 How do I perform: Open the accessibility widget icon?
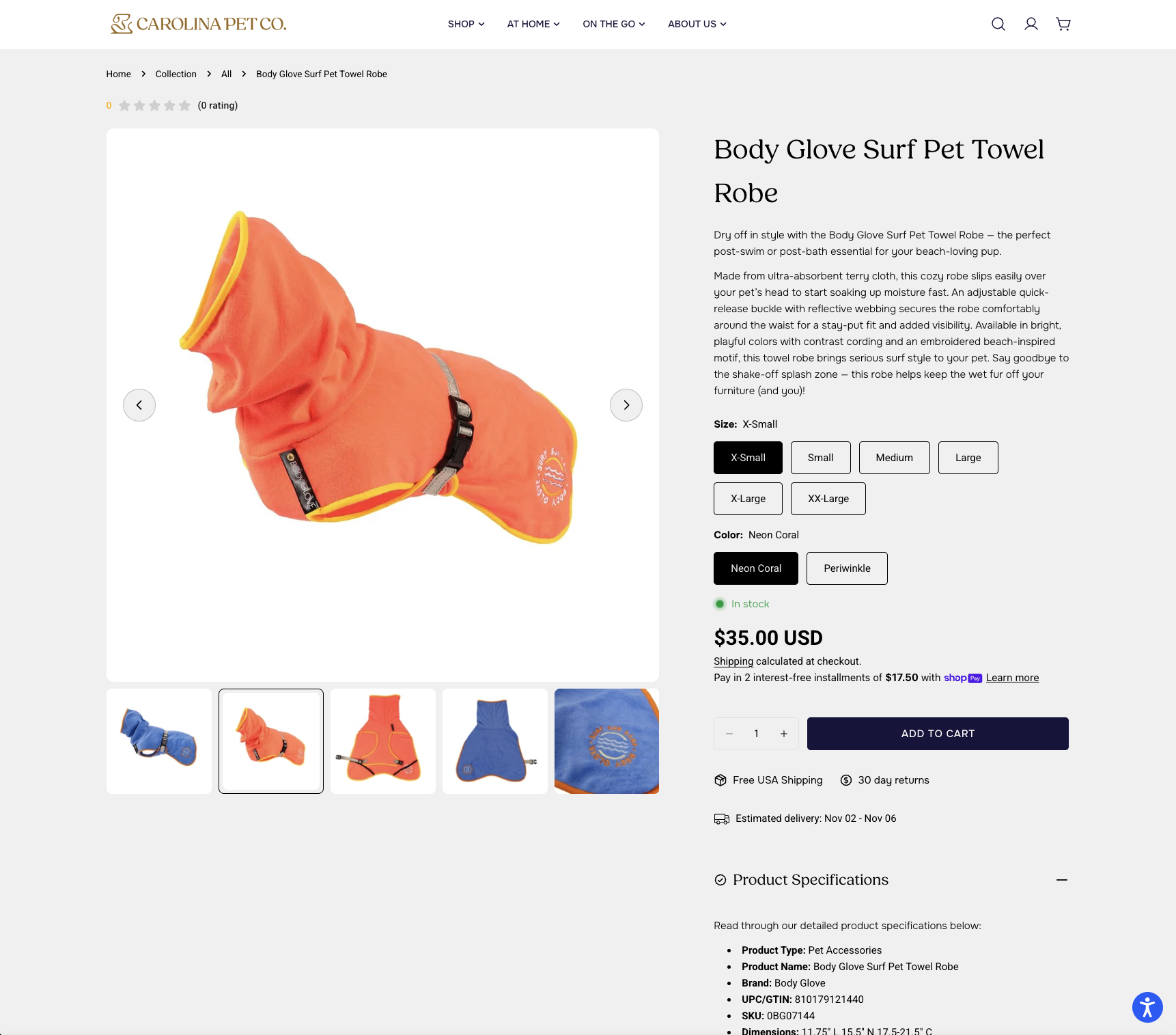[1147, 1007]
